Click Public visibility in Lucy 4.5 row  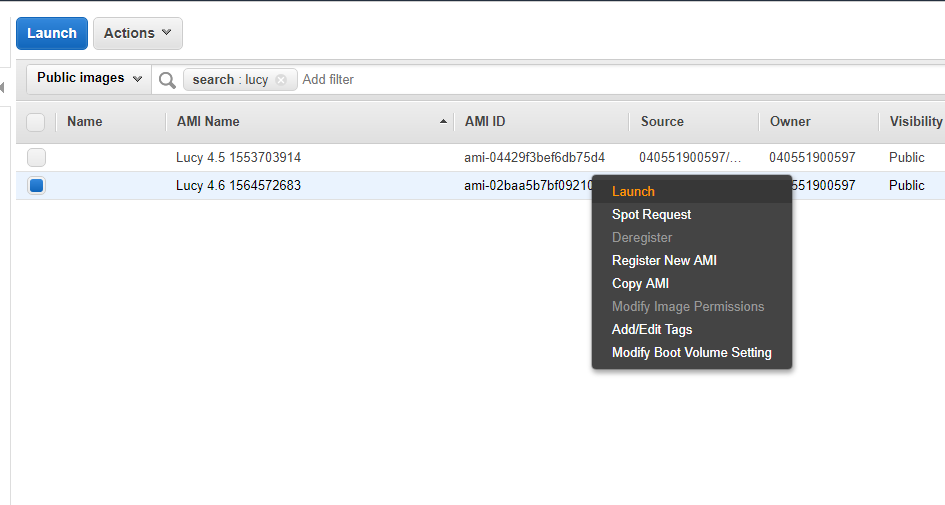pos(906,157)
